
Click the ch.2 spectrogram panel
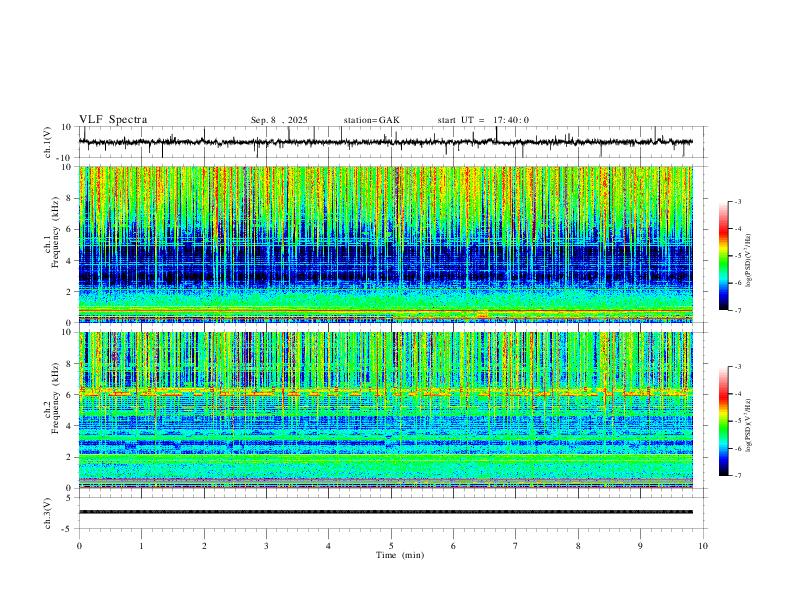pyautogui.click(x=386, y=410)
